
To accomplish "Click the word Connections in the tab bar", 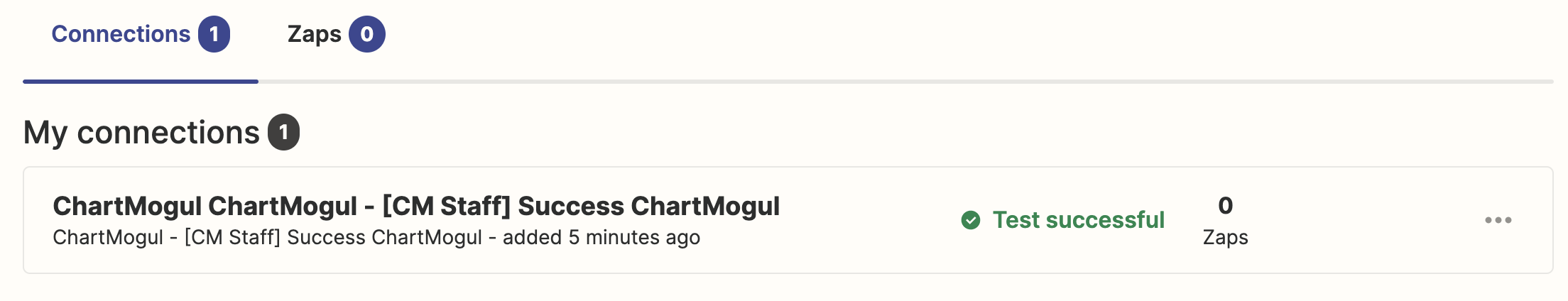I will (x=121, y=34).
